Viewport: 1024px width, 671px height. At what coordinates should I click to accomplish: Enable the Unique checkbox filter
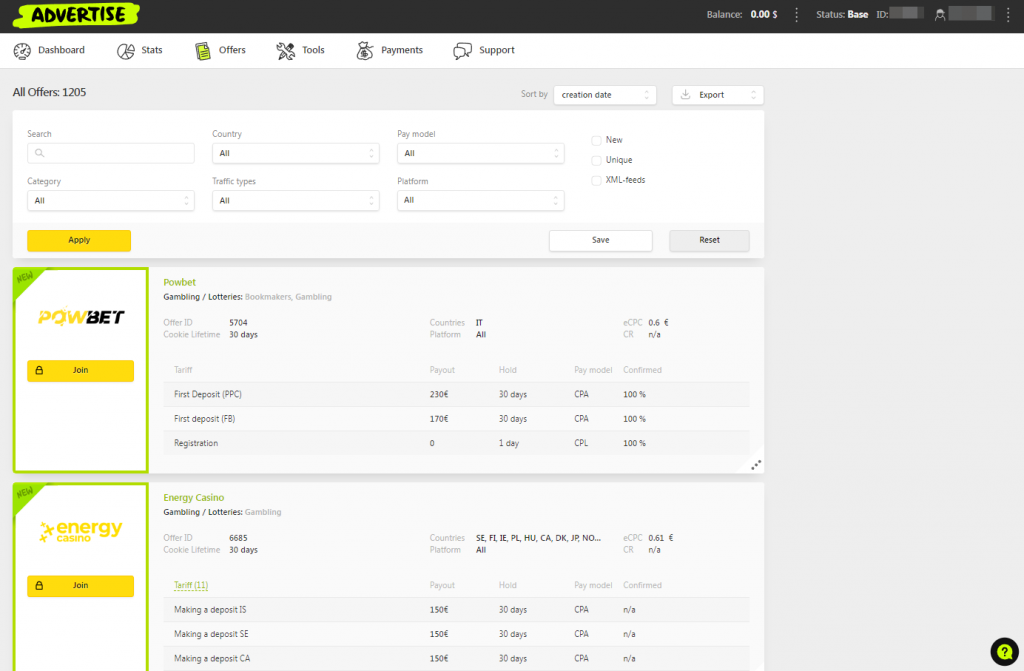point(596,160)
